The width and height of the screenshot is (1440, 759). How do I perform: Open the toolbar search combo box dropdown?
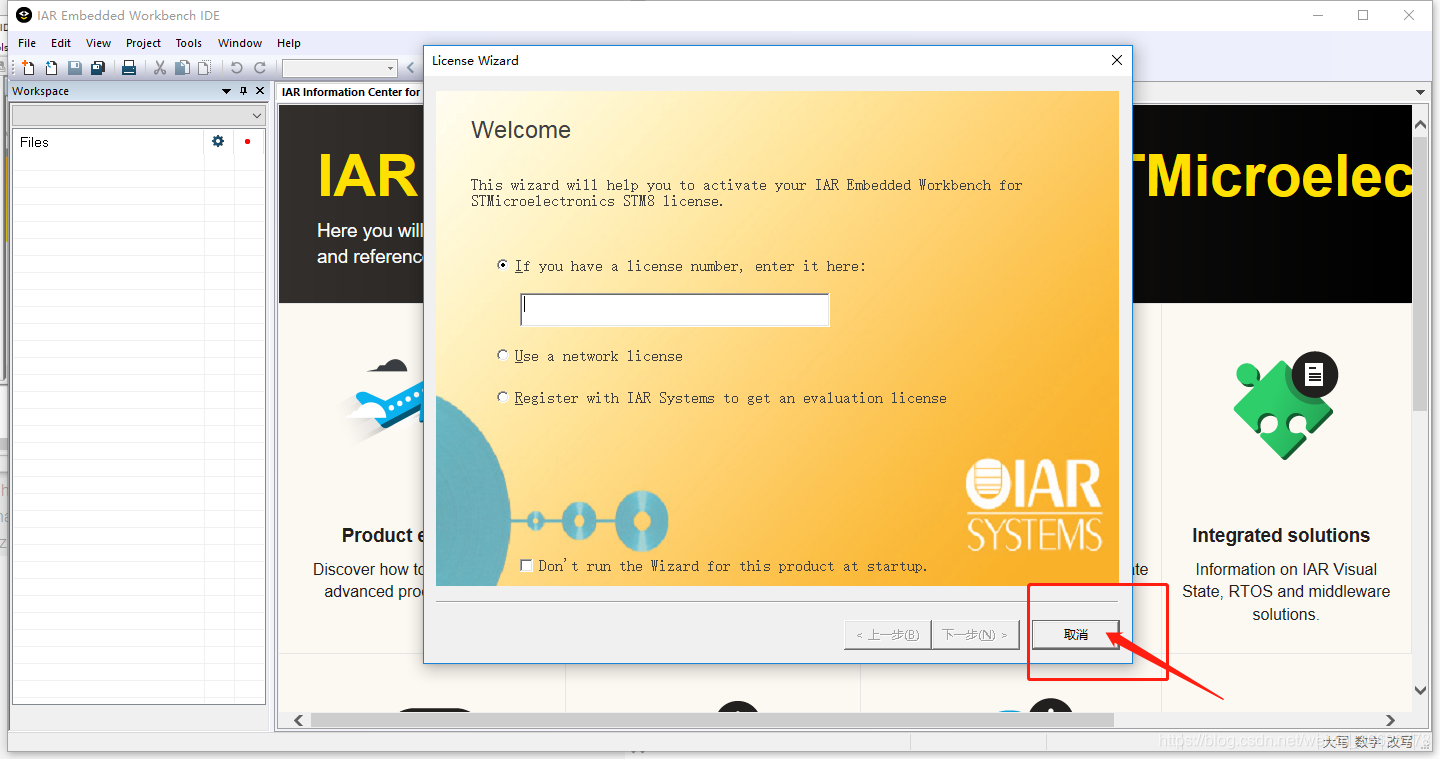coord(391,68)
